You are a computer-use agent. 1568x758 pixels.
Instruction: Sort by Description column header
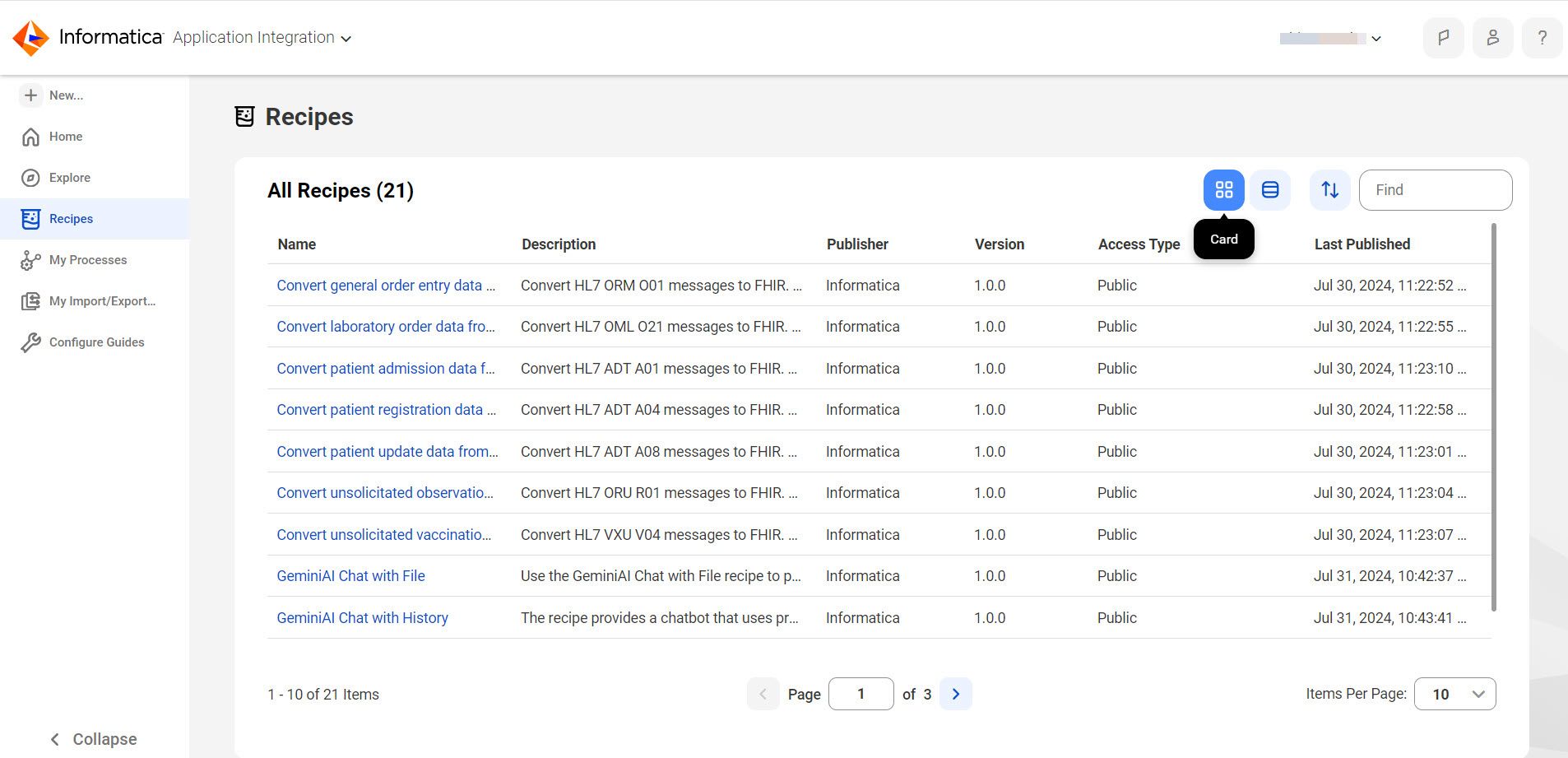[559, 244]
